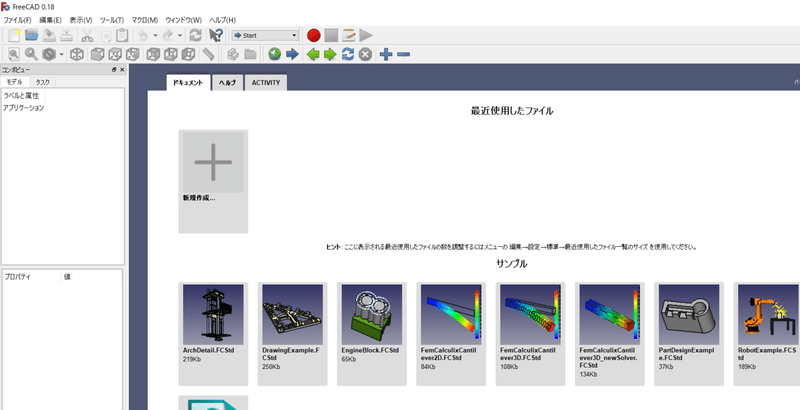
Task: Open the macros dialog notepad icon
Action: tap(348, 35)
